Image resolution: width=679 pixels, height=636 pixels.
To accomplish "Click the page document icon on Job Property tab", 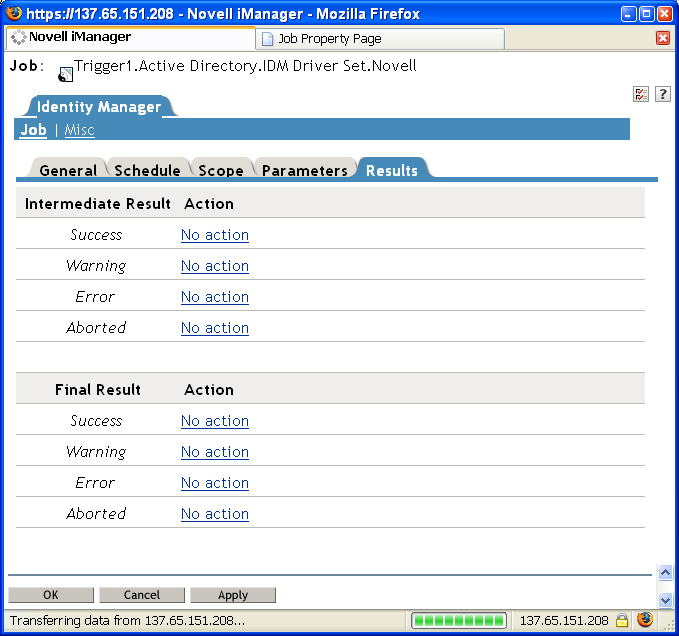I will (x=268, y=39).
